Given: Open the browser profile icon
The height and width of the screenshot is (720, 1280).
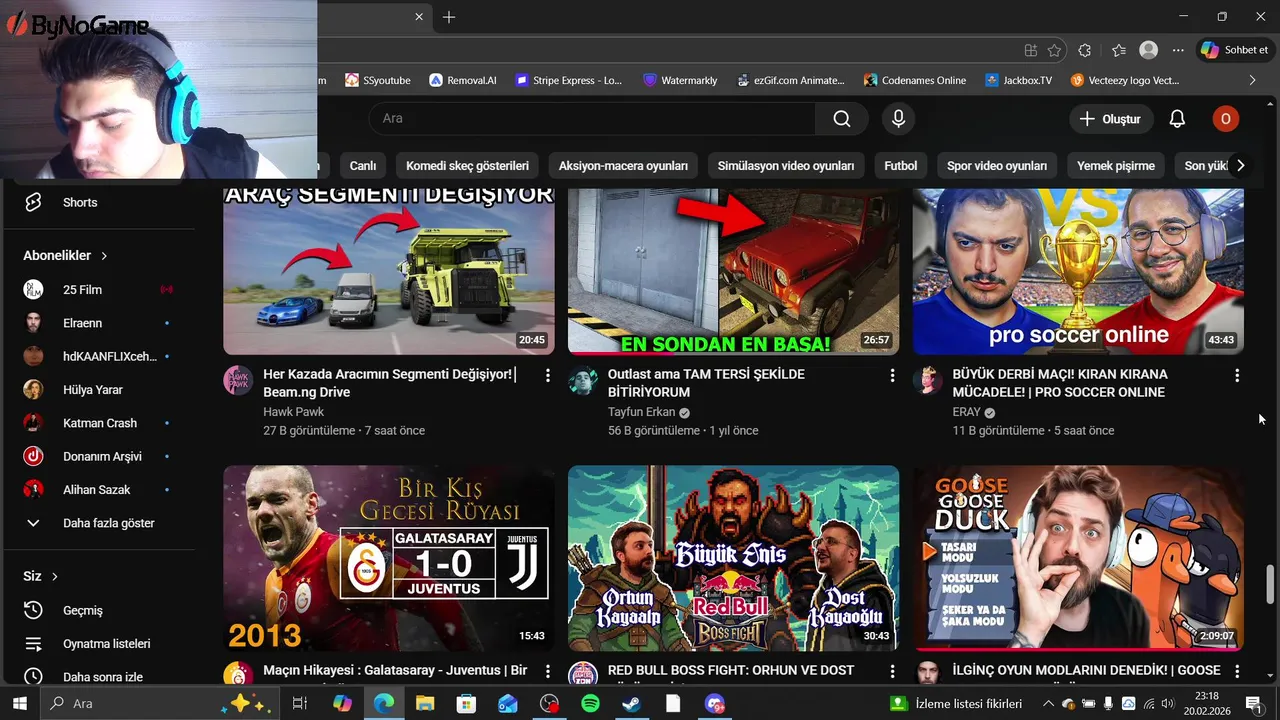Looking at the screenshot, I should pos(1149,50).
